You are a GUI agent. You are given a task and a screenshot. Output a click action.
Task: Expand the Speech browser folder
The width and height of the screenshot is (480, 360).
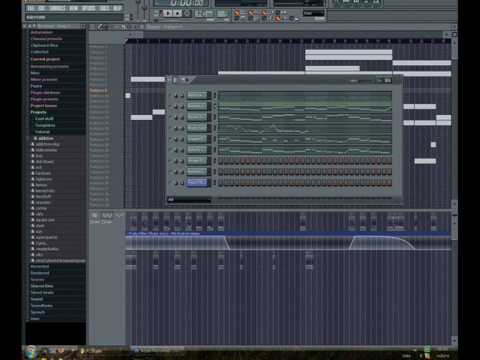tap(38, 312)
